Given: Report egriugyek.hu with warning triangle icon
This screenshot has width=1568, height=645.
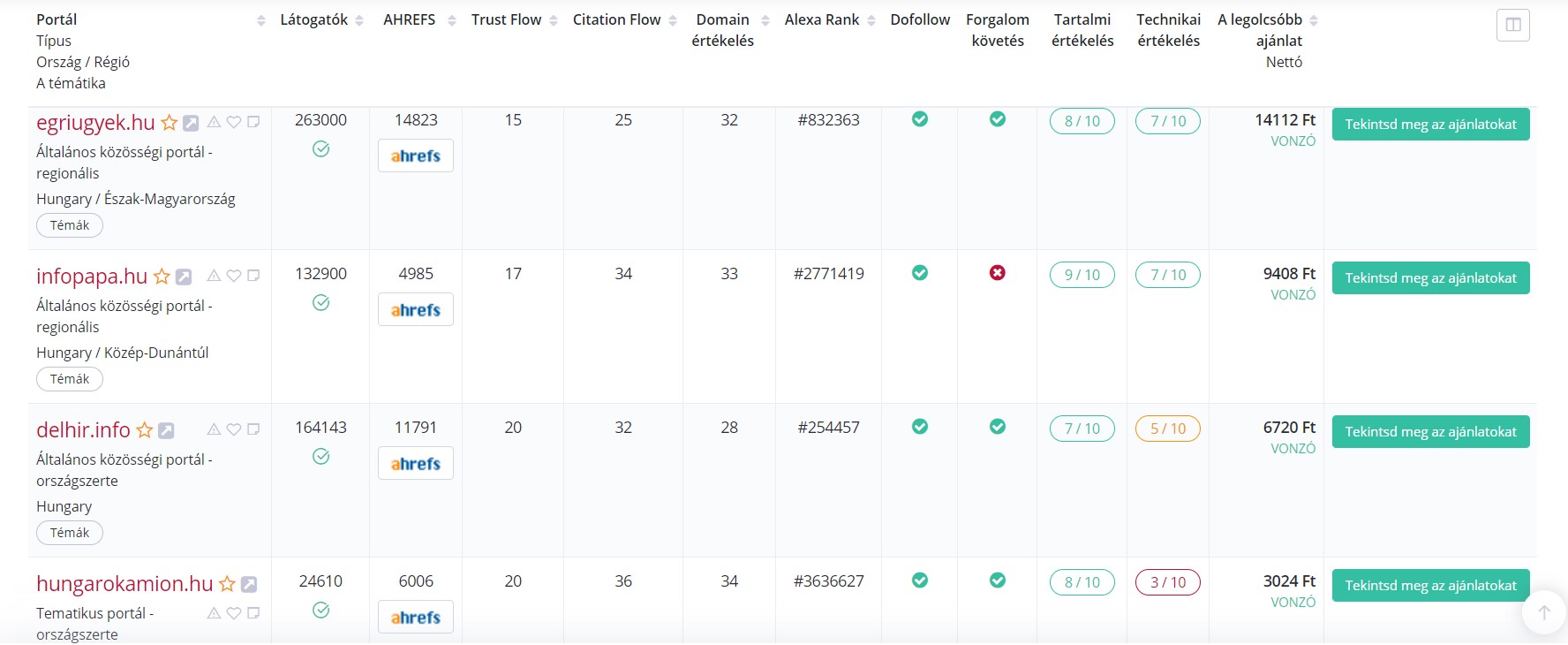Looking at the screenshot, I should [x=214, y=122].
